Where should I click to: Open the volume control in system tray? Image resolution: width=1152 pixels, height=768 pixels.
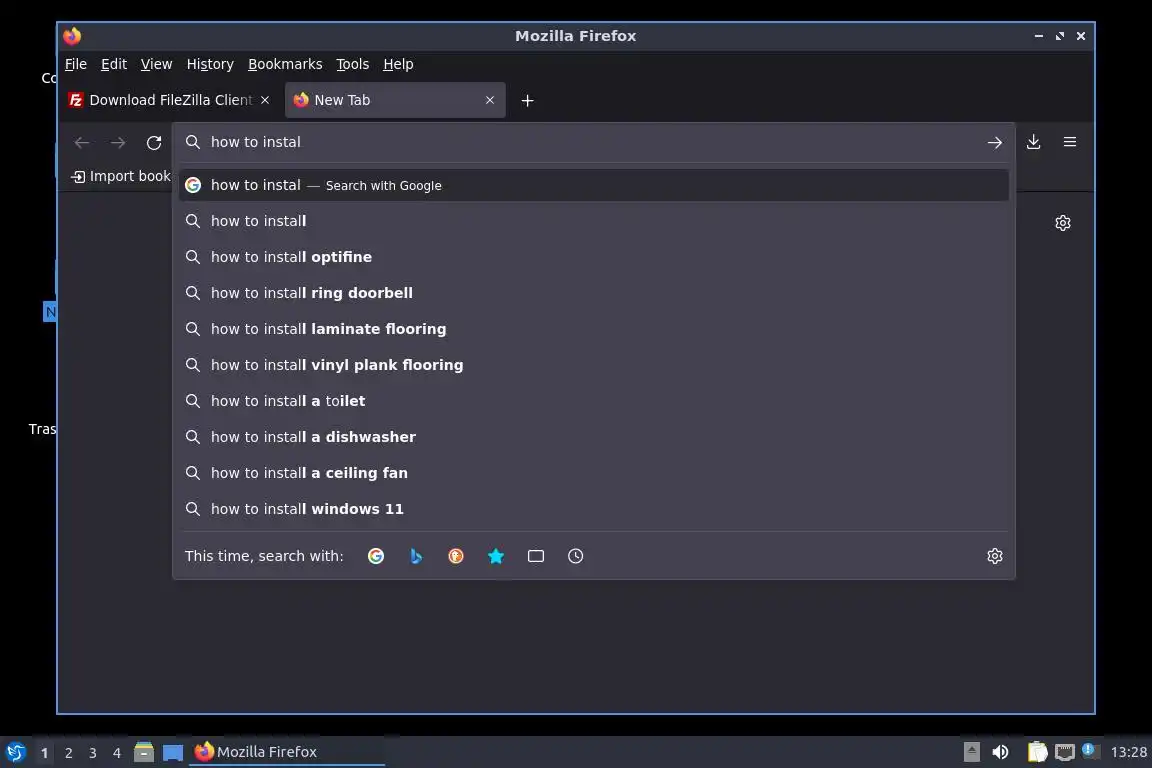1000,752
